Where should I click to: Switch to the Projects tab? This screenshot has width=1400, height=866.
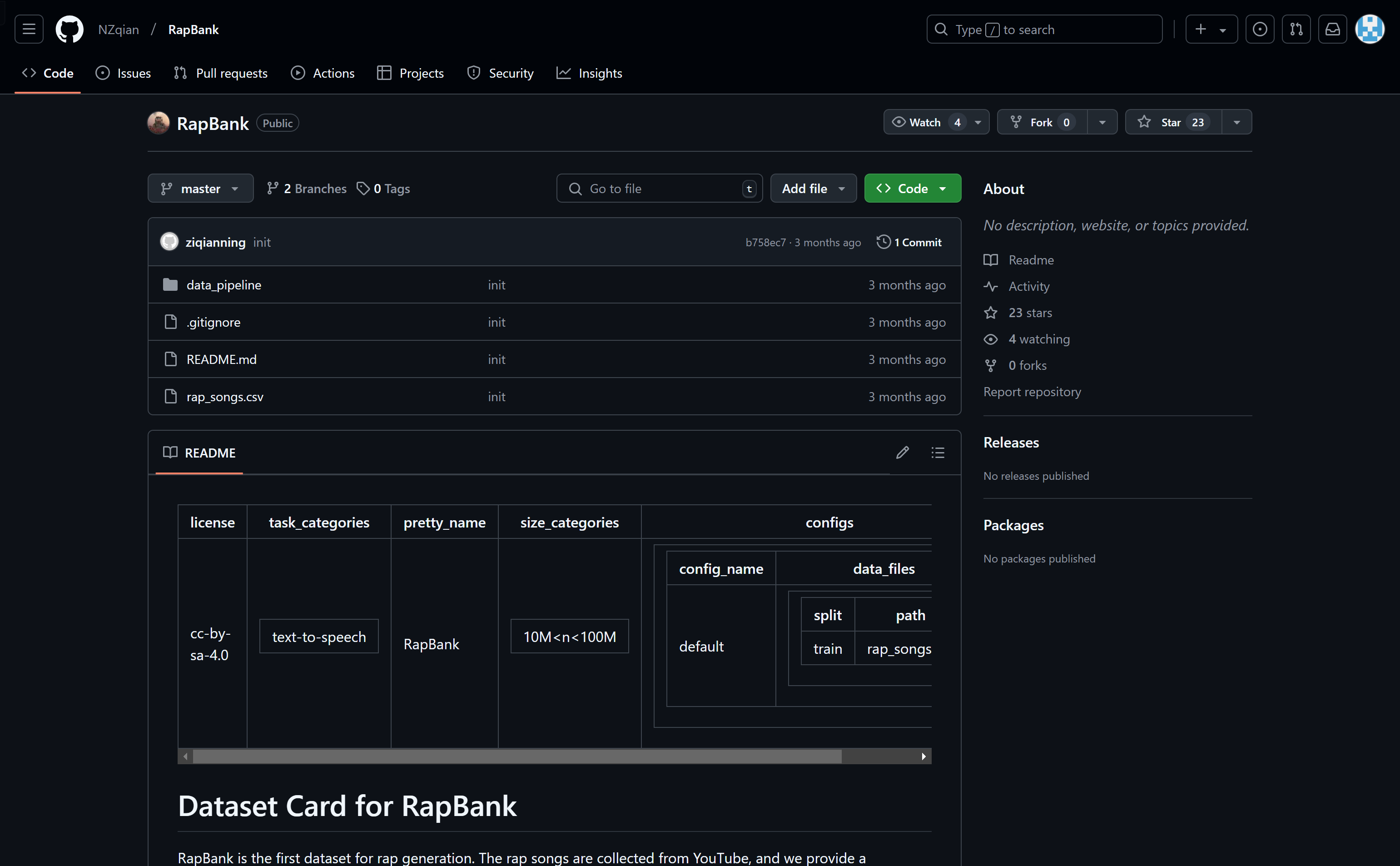410,73
